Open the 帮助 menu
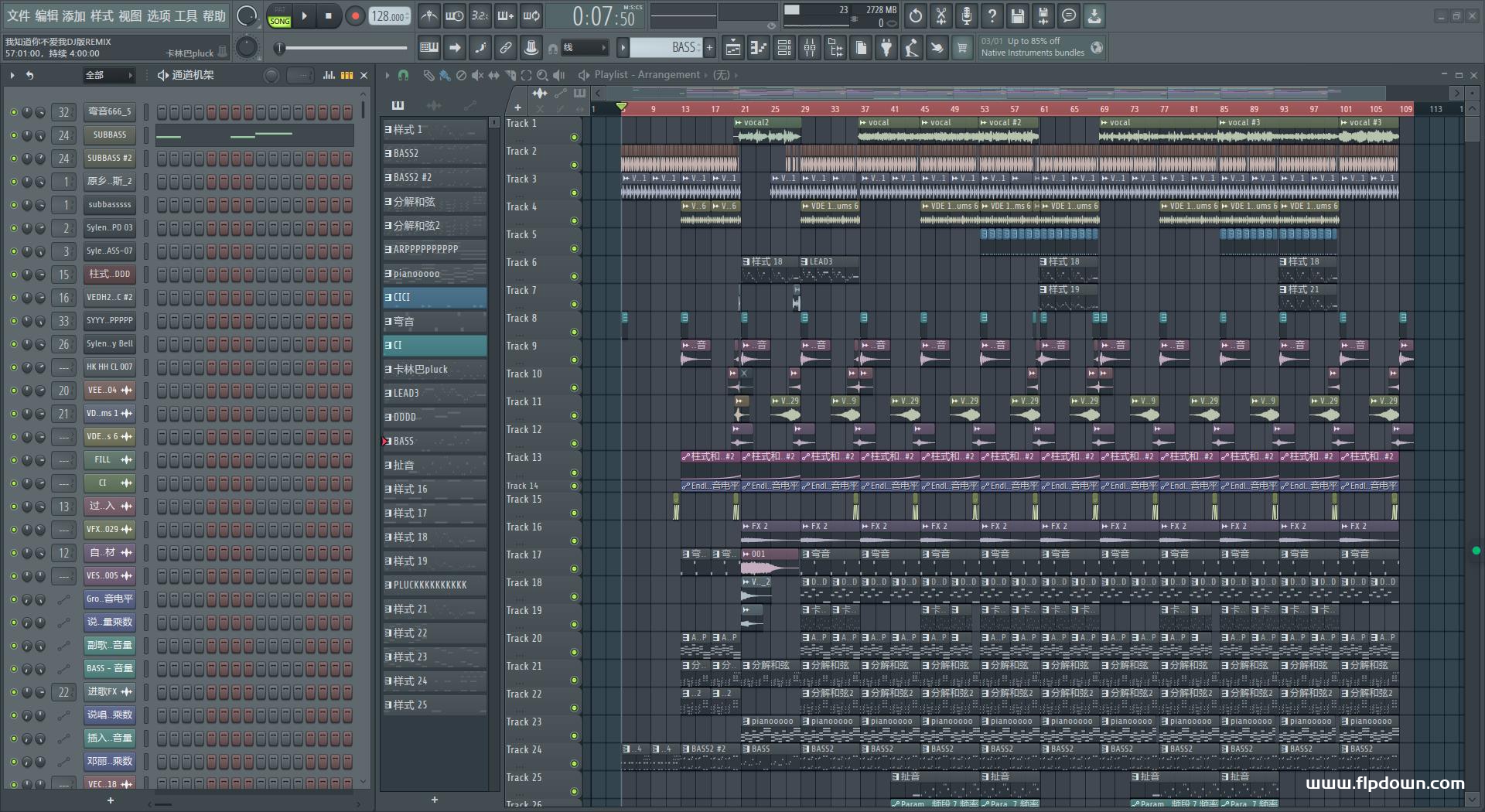 coord(214,16)
